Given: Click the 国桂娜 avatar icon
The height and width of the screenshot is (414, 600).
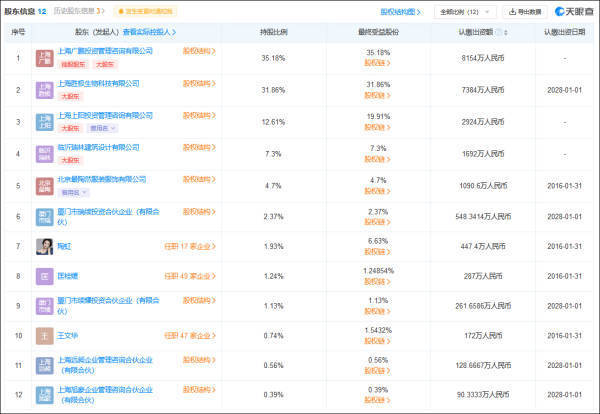Looking at the screenshot, I should pos(46,275).
